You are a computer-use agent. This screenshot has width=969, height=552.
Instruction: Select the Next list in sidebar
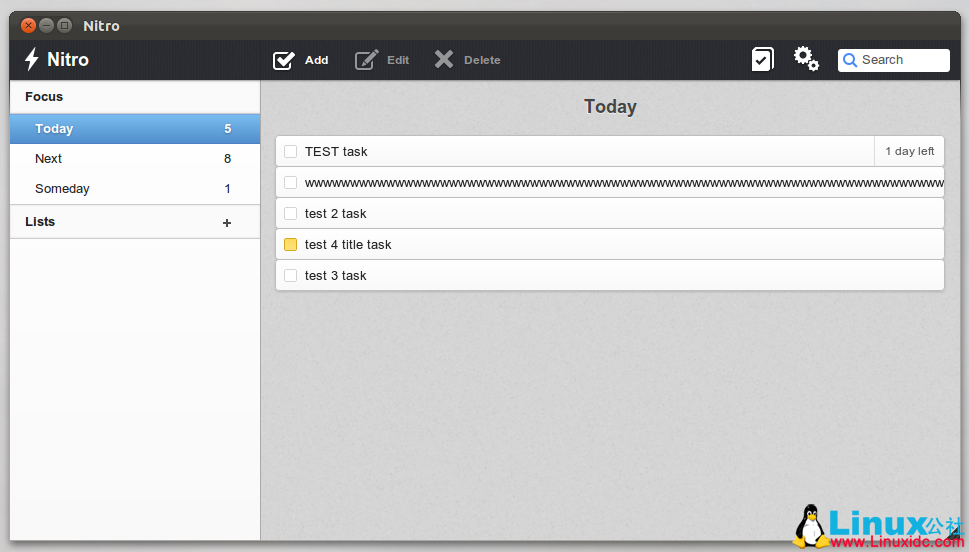pyautogui.click(x=48, y=159)
